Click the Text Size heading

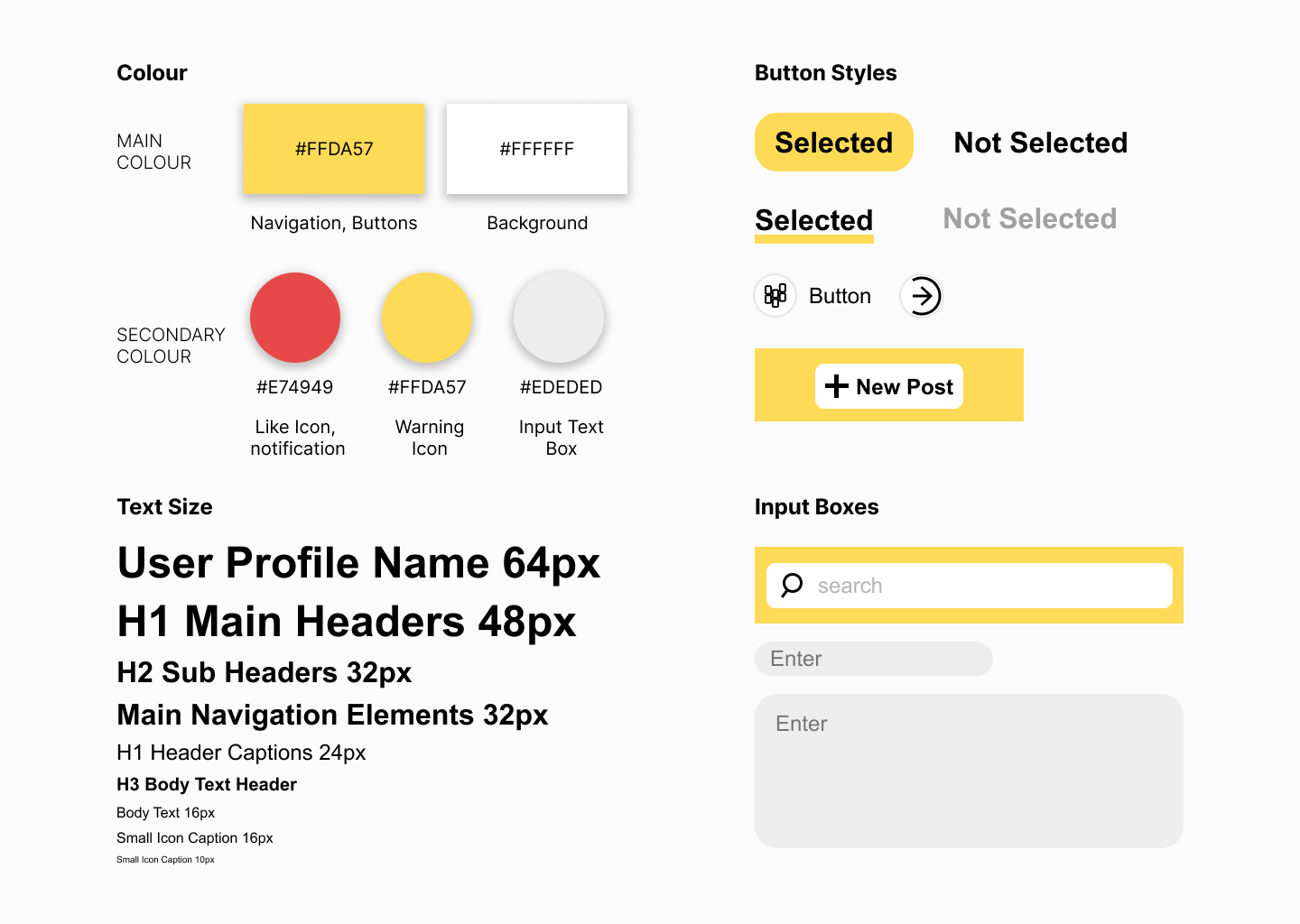164,506
